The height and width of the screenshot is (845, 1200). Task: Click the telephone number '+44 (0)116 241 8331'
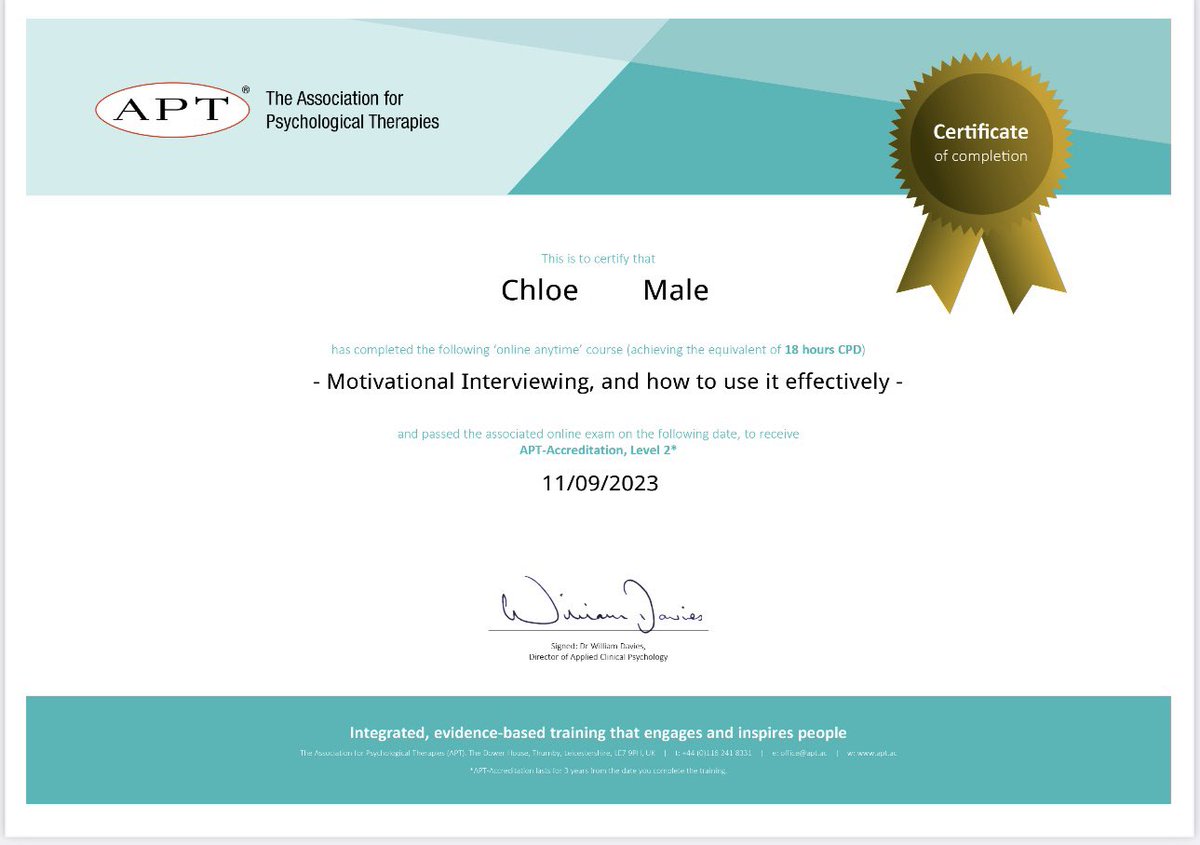tap(714, 752)
